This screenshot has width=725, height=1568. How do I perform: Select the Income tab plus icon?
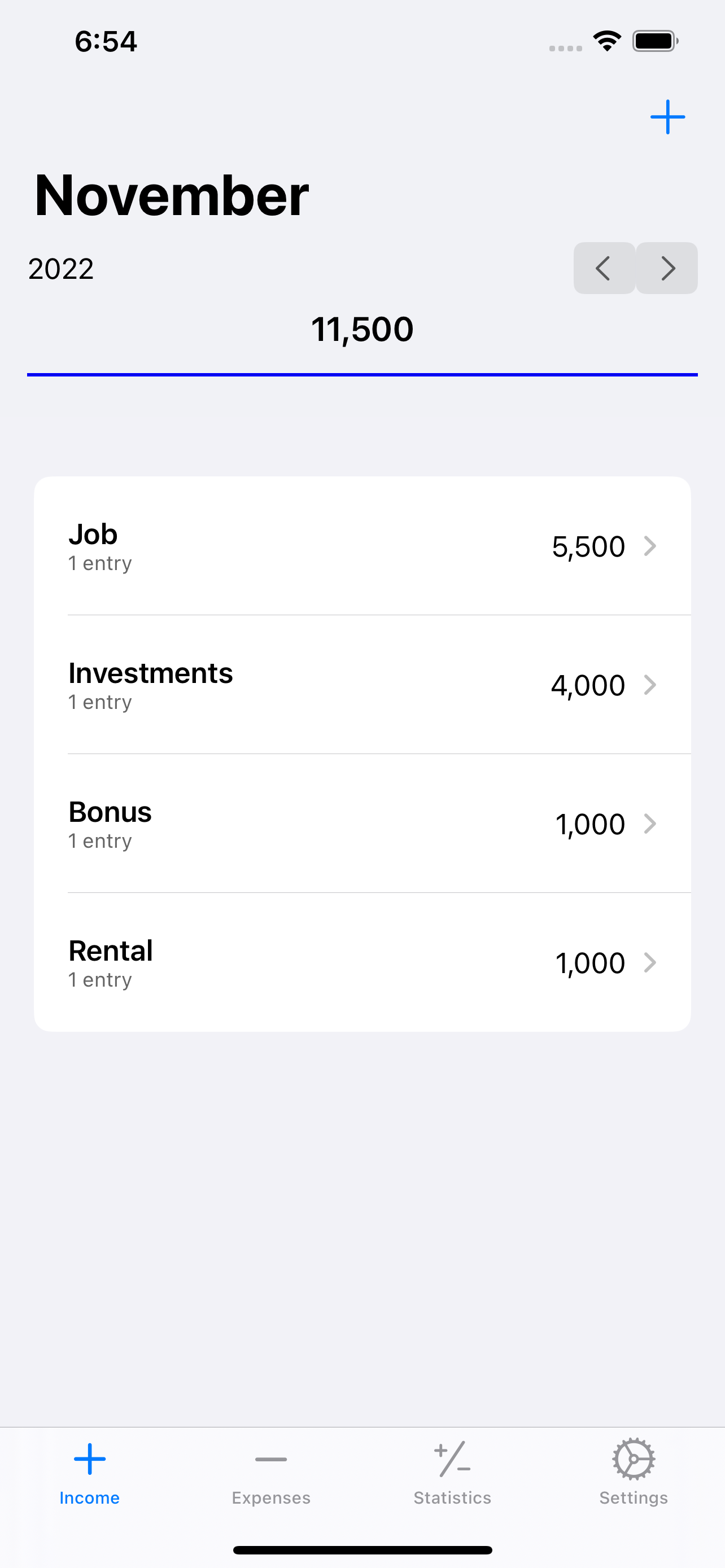[x=89, y=1459]
